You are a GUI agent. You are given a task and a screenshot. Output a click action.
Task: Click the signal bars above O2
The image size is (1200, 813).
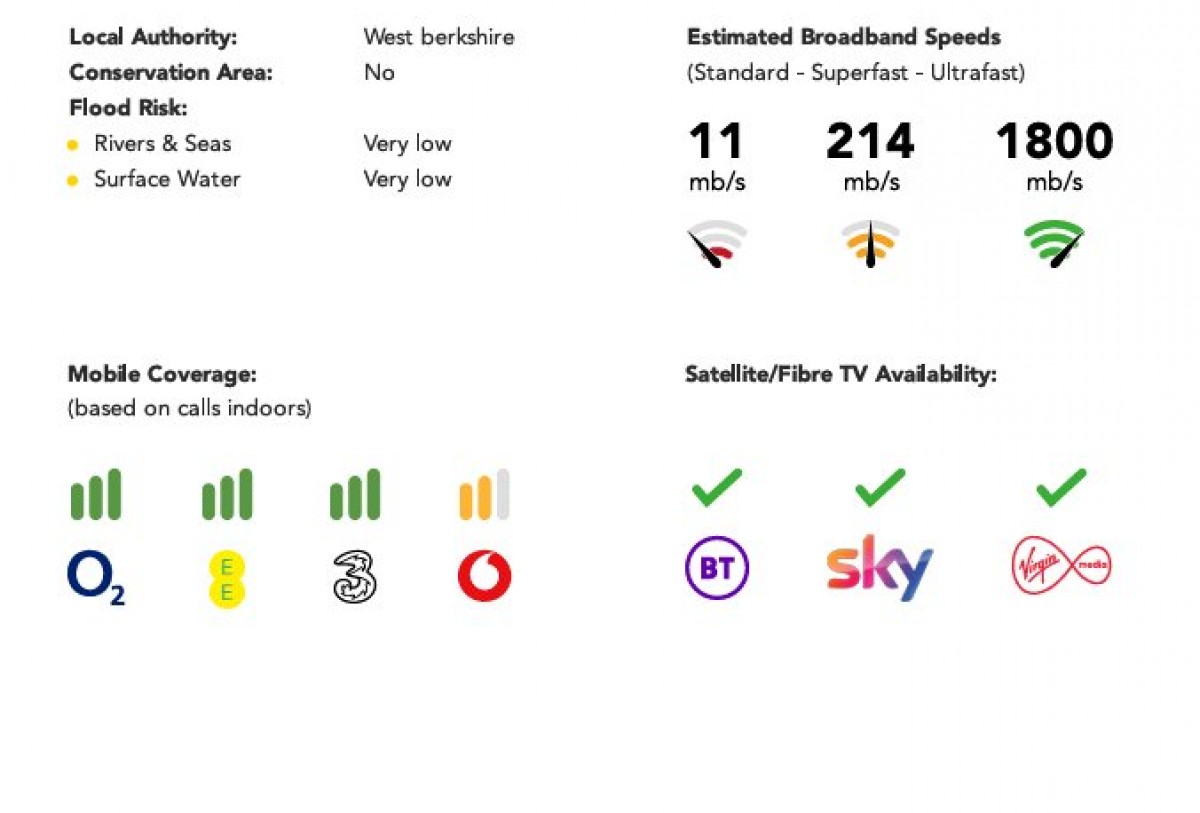pyautogui.click(x=96, y=494)
